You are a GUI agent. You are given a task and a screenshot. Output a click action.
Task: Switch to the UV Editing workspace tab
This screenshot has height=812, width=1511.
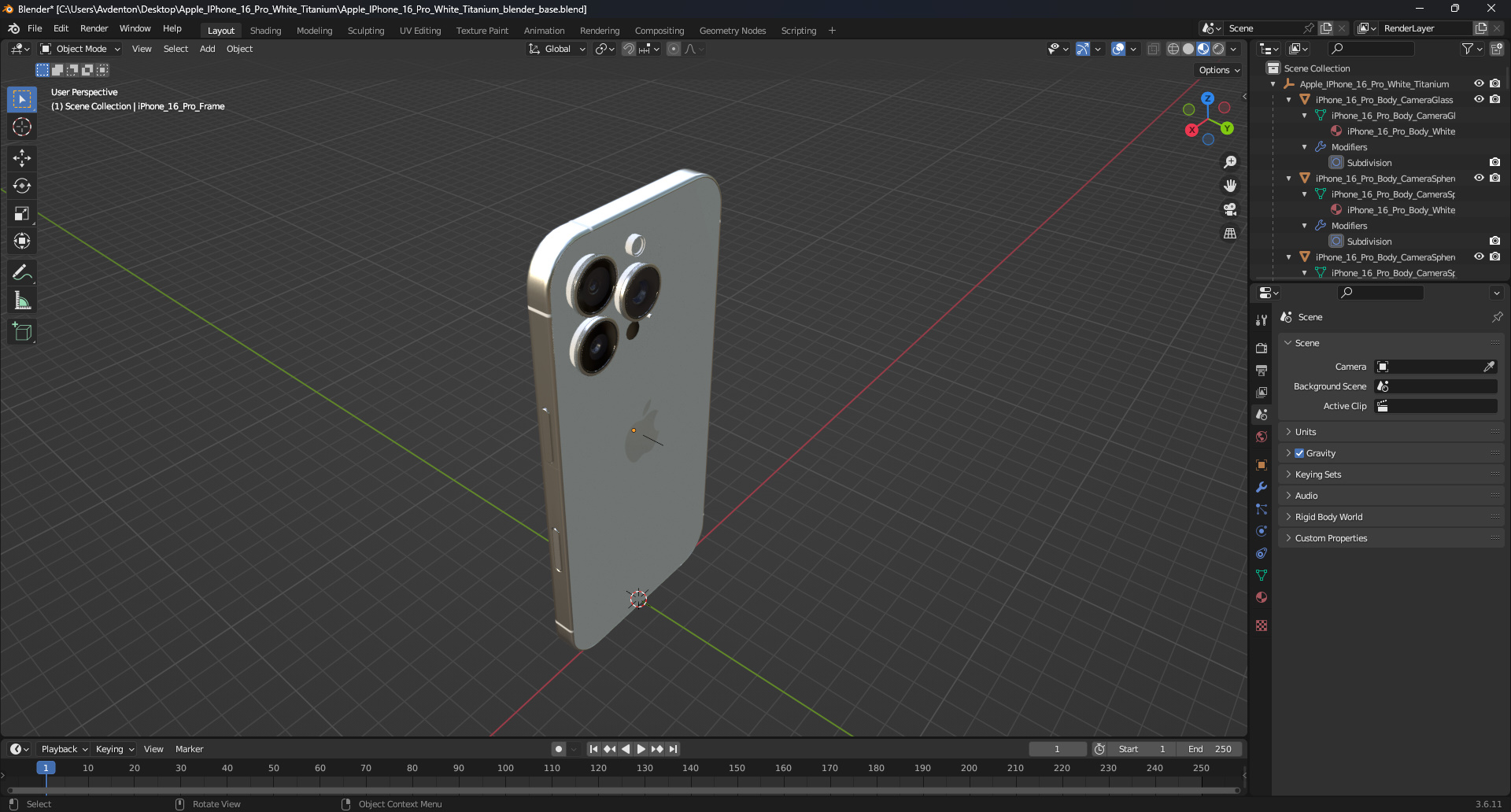[x=420, y=31]
